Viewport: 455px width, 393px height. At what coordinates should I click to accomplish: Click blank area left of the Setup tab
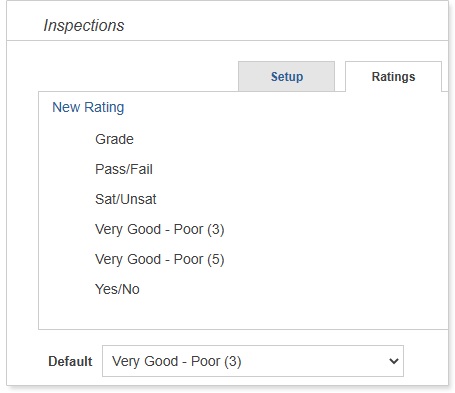[x=138, y=76]
